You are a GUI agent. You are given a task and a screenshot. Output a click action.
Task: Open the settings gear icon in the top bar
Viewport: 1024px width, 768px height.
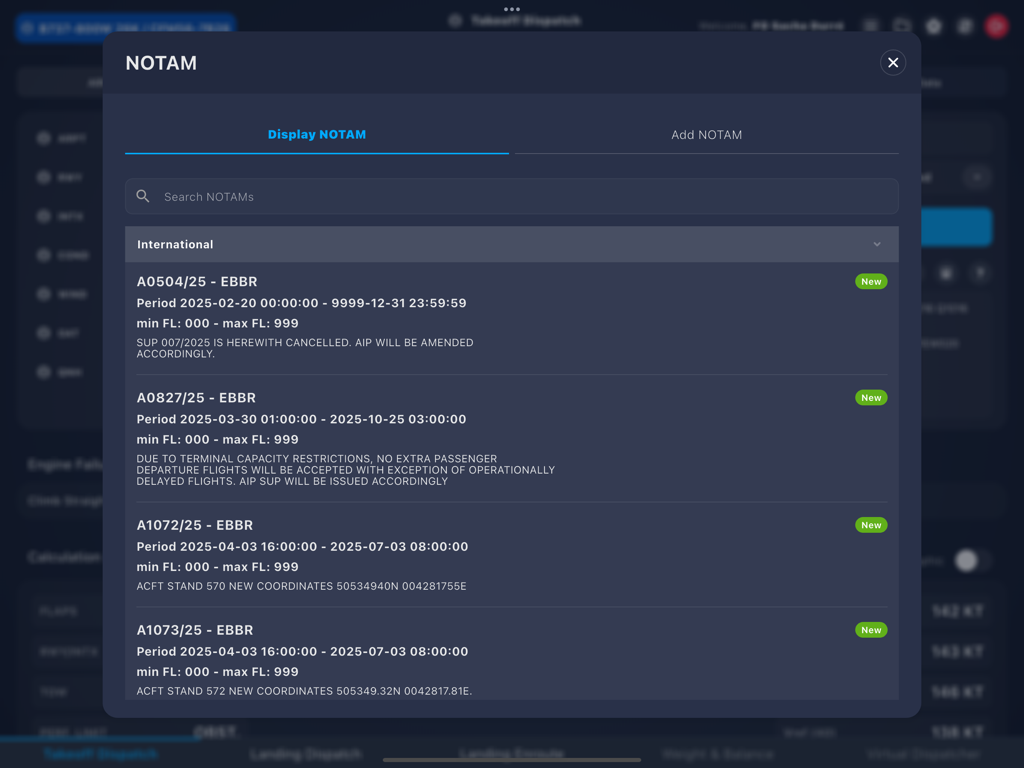(934, 26)
